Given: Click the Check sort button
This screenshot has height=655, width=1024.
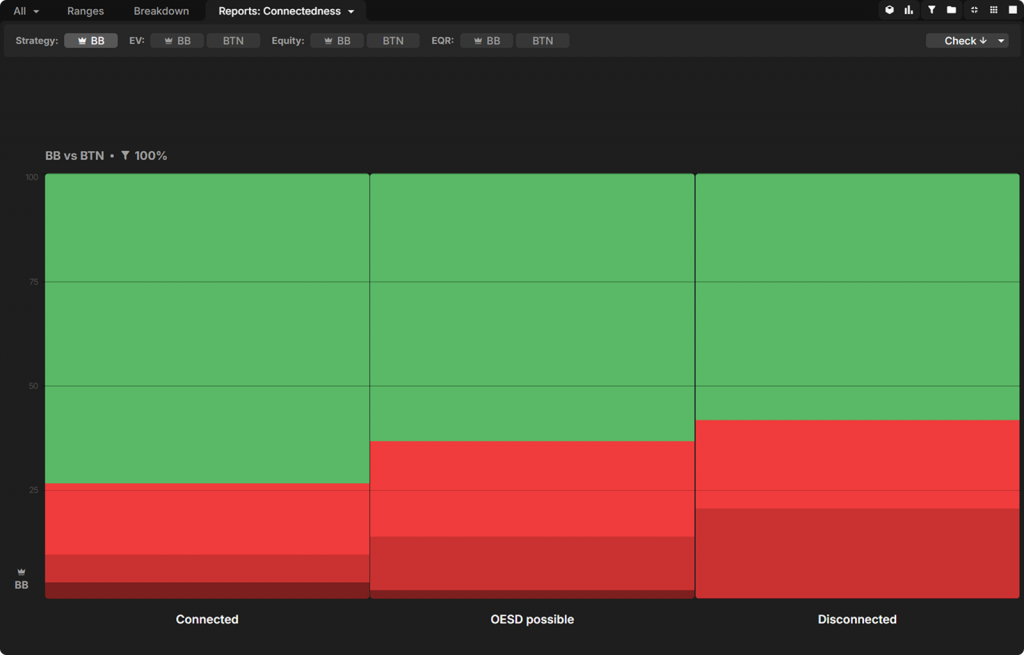Looking at the screenshot, I should point(959,41).
